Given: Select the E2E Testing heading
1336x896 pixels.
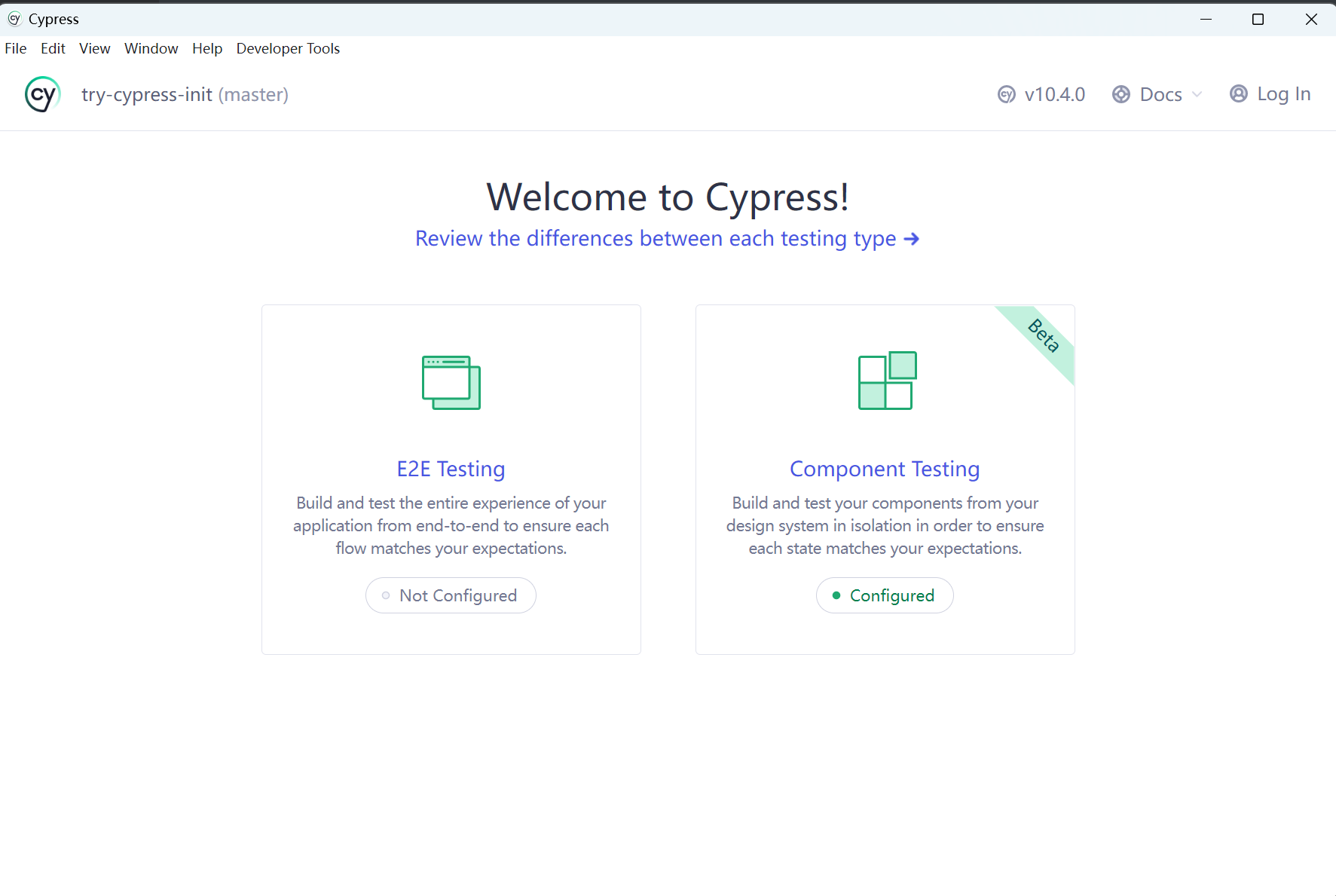Looking at the screenshot, I should point(451,469).
